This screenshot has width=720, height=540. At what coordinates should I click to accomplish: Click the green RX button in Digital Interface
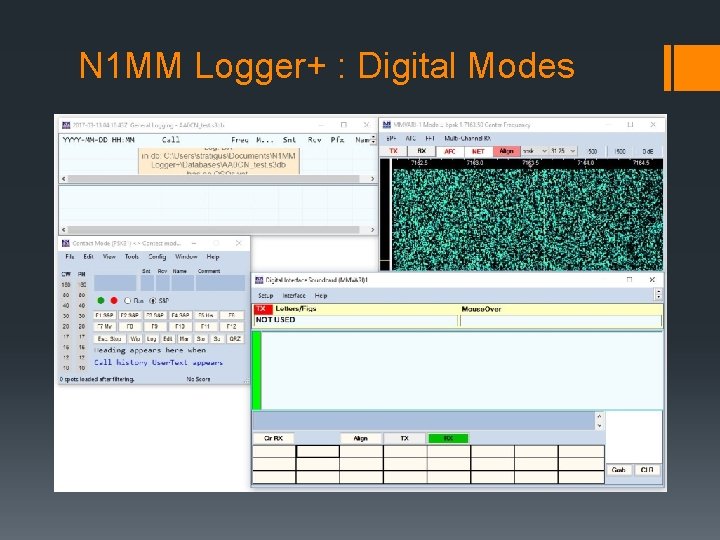coord(448,439)
